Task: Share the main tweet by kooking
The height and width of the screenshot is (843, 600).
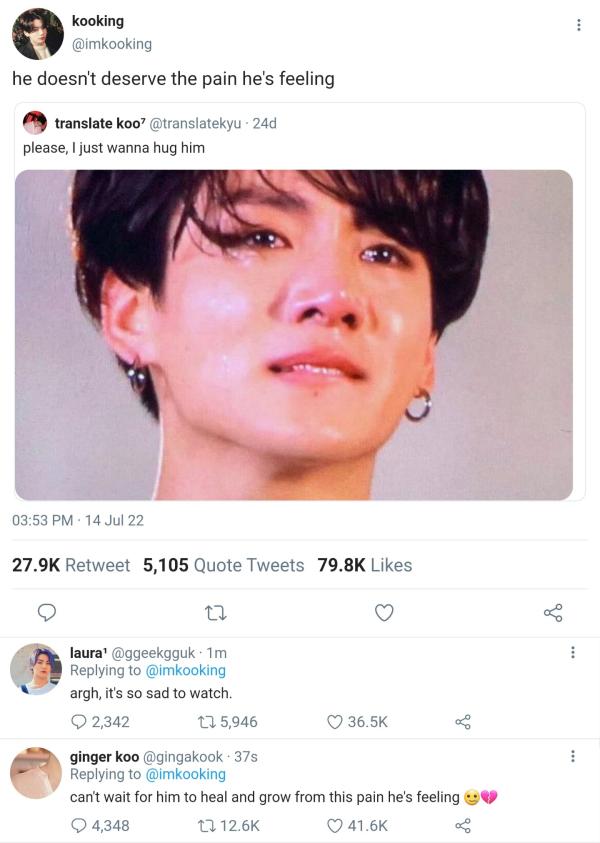Action: [553, 612]
